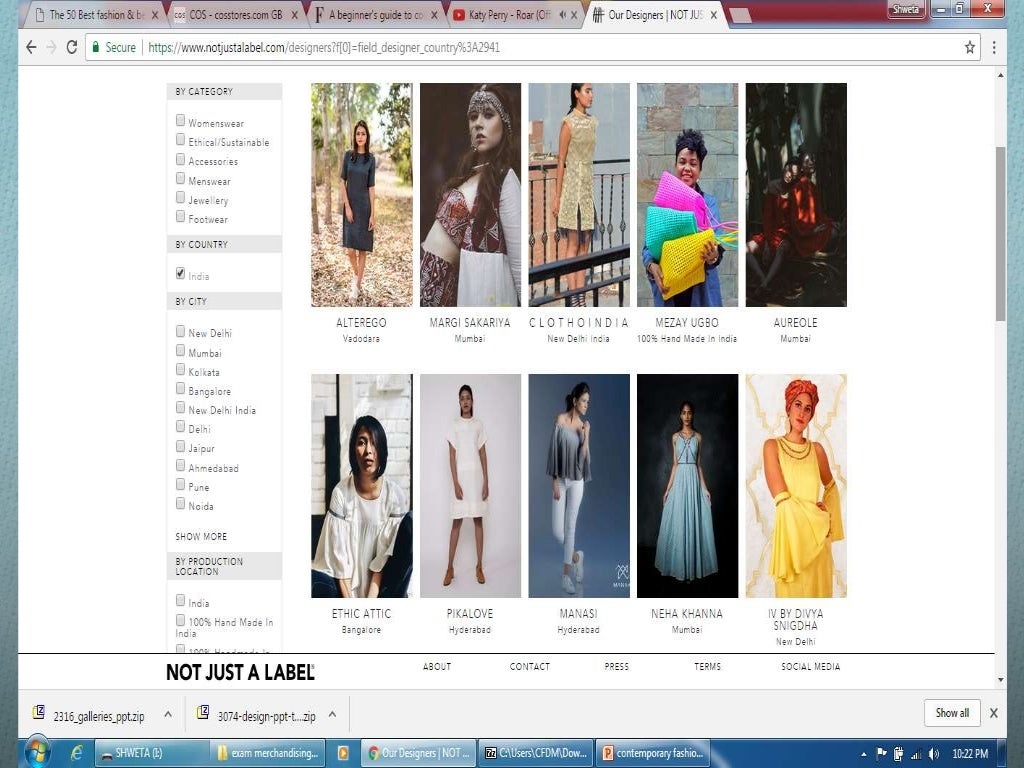This screenshot has width=1024, height=768.
Task: Open SOCIAL MEDIA footer link
Action: (x=810, y=667)
